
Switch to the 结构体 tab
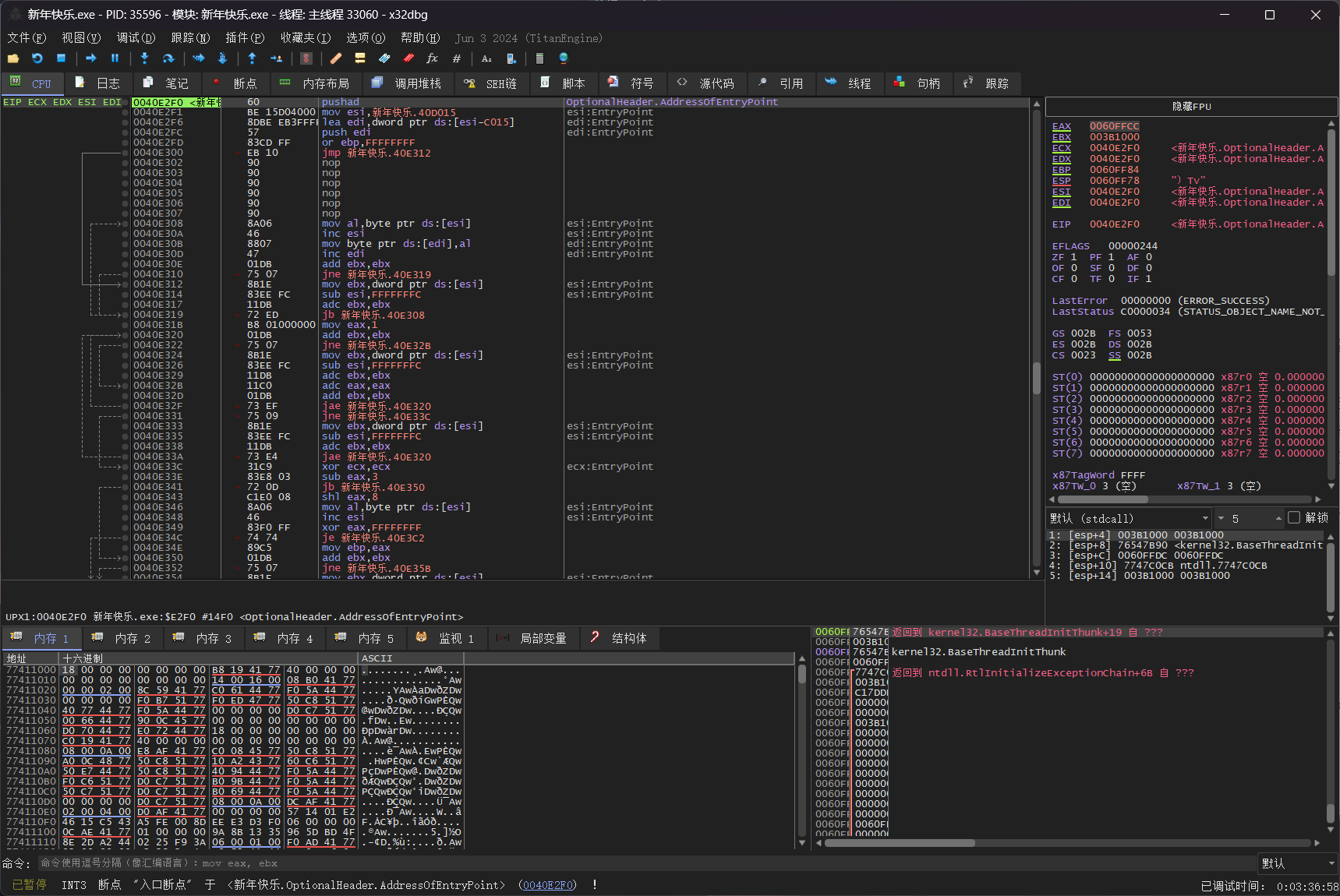point(620,638)
